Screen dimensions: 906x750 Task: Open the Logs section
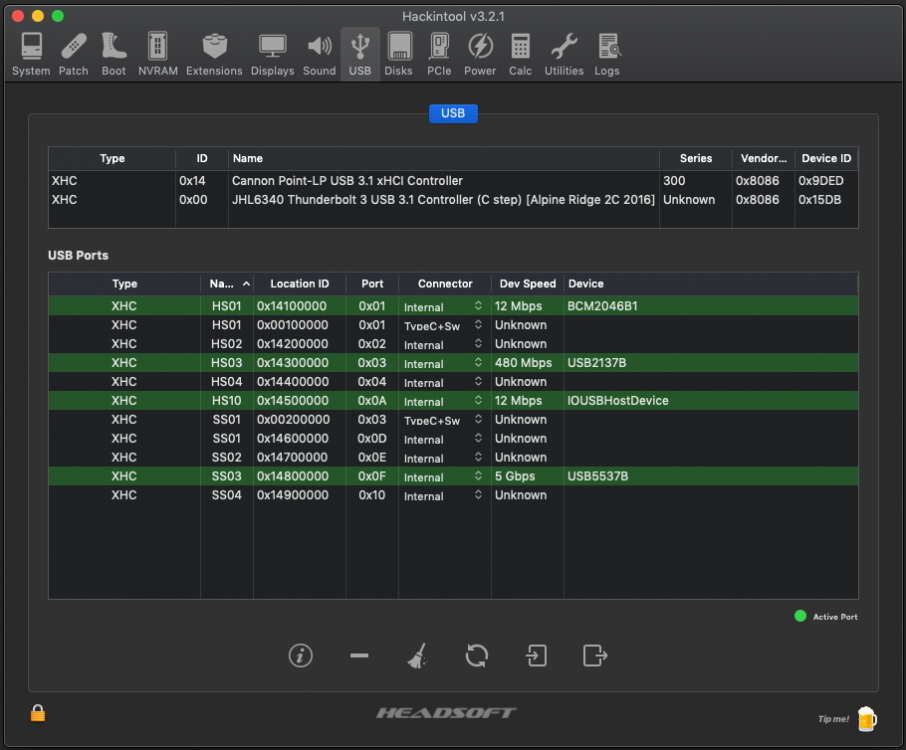click(607, 54)
